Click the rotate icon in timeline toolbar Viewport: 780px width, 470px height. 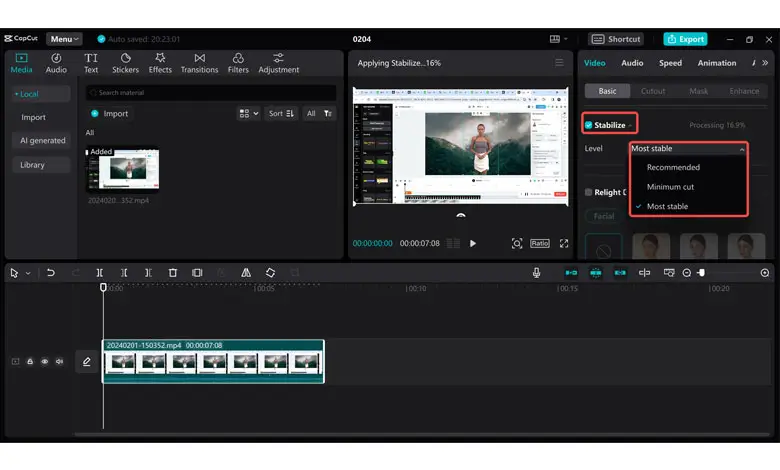[270, 273]
